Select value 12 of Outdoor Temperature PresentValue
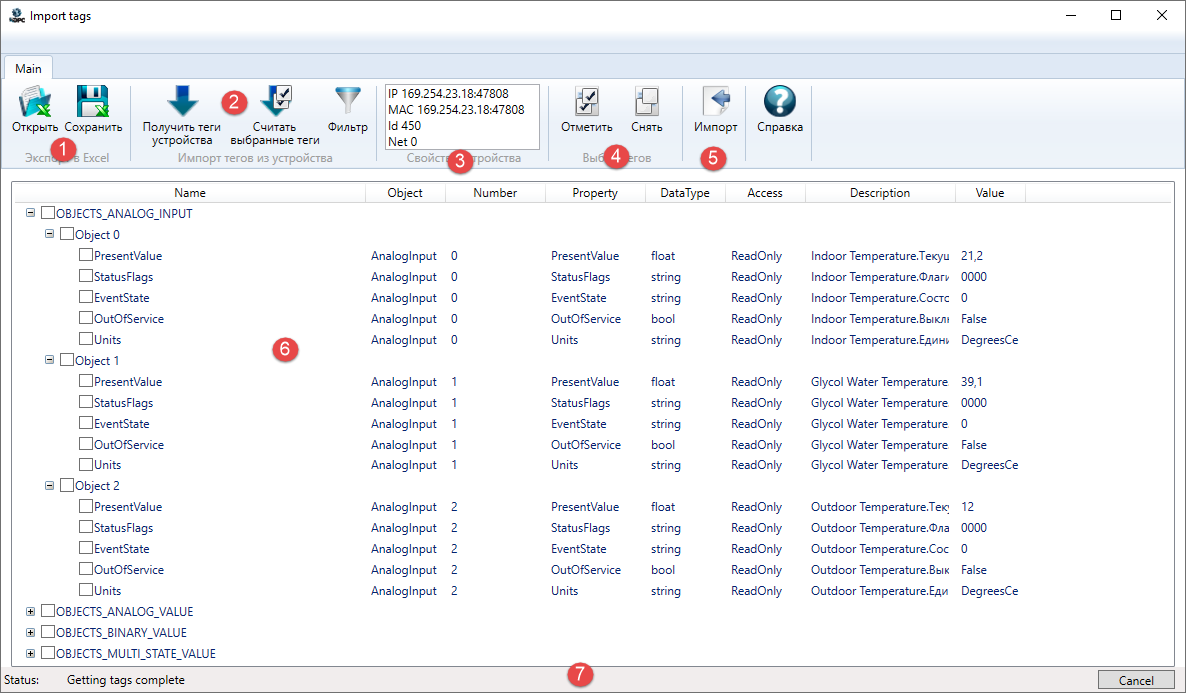This screenshot has width=1186, height=693. (x=967, y=507)
